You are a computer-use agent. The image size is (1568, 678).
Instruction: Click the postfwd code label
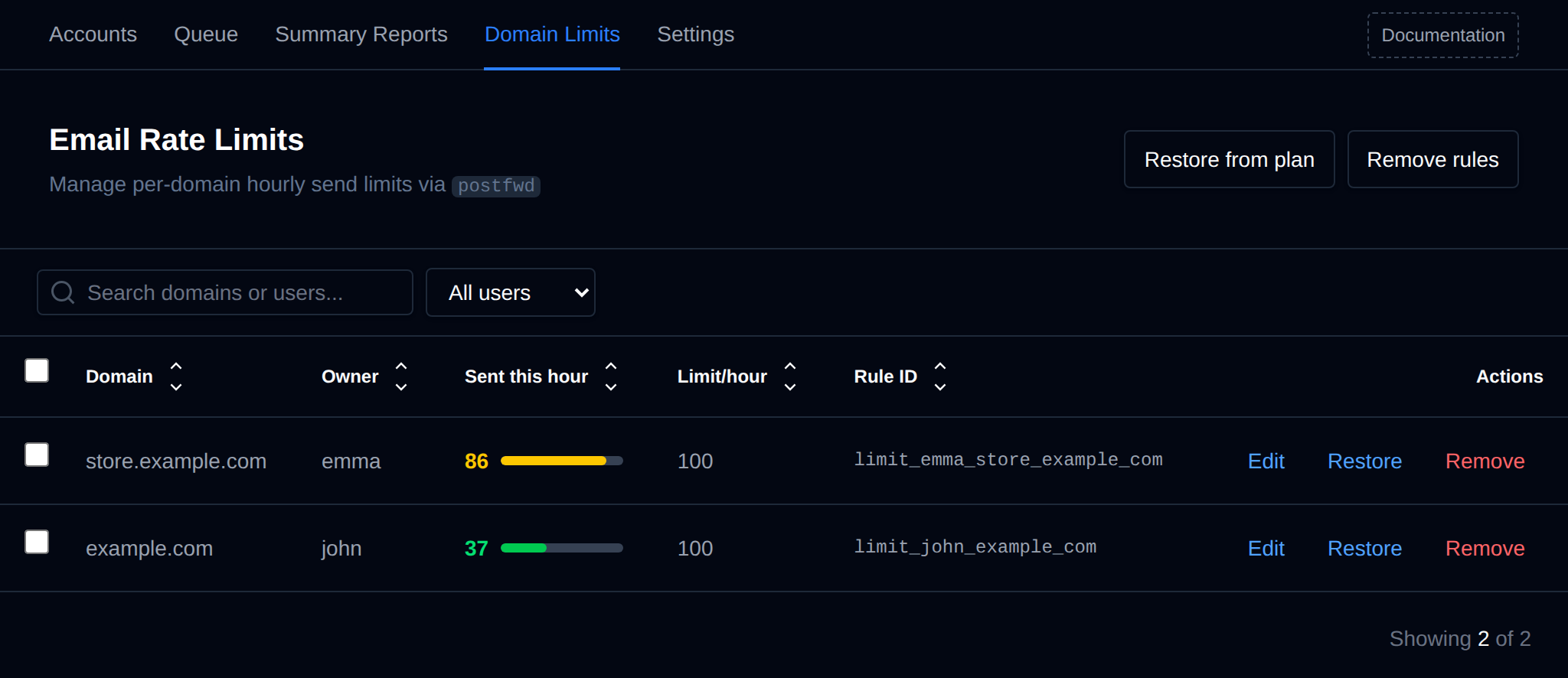click(x=496, y=186)
